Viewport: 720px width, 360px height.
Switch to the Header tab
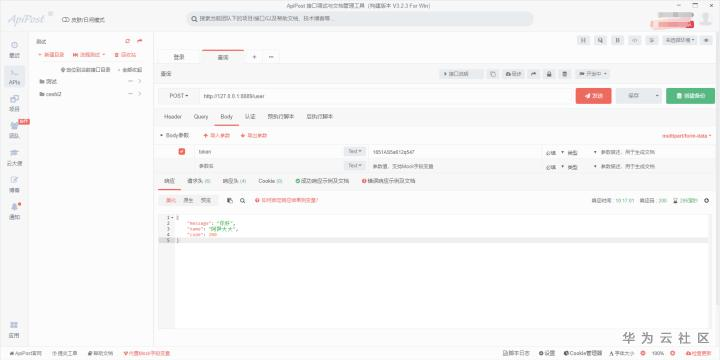pos(173,117)
